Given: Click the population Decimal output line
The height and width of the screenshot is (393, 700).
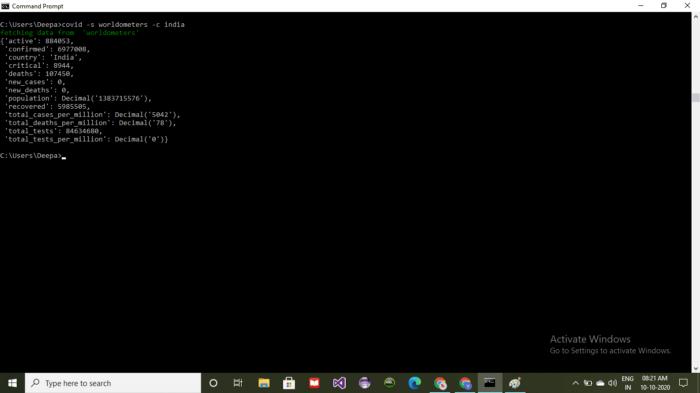Looking at the screenshot, I should coord(78,98).
